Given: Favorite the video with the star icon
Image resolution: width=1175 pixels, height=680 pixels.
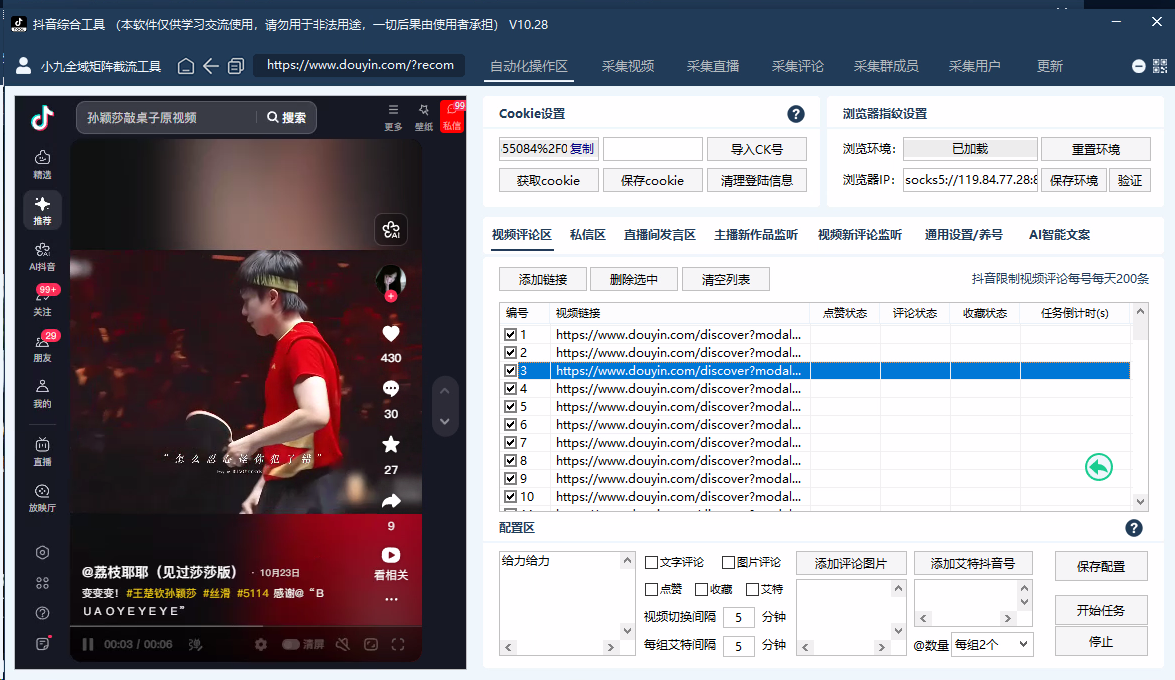Looking at the screenshot, I should pyautogui.click(x=391, y=444).
